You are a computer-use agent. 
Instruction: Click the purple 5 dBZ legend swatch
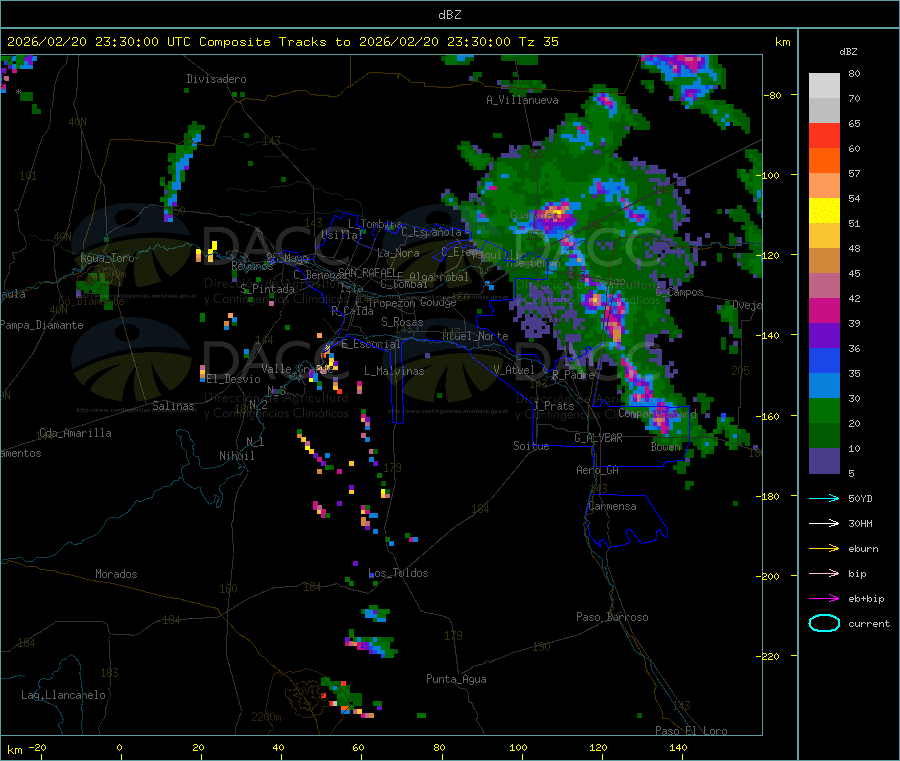click(x=824, y=461)
